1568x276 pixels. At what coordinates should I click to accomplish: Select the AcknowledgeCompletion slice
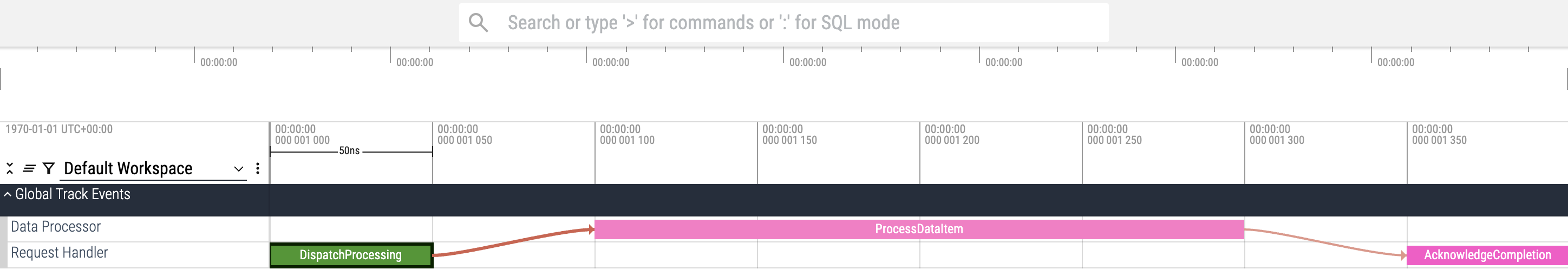[1486, 255]
